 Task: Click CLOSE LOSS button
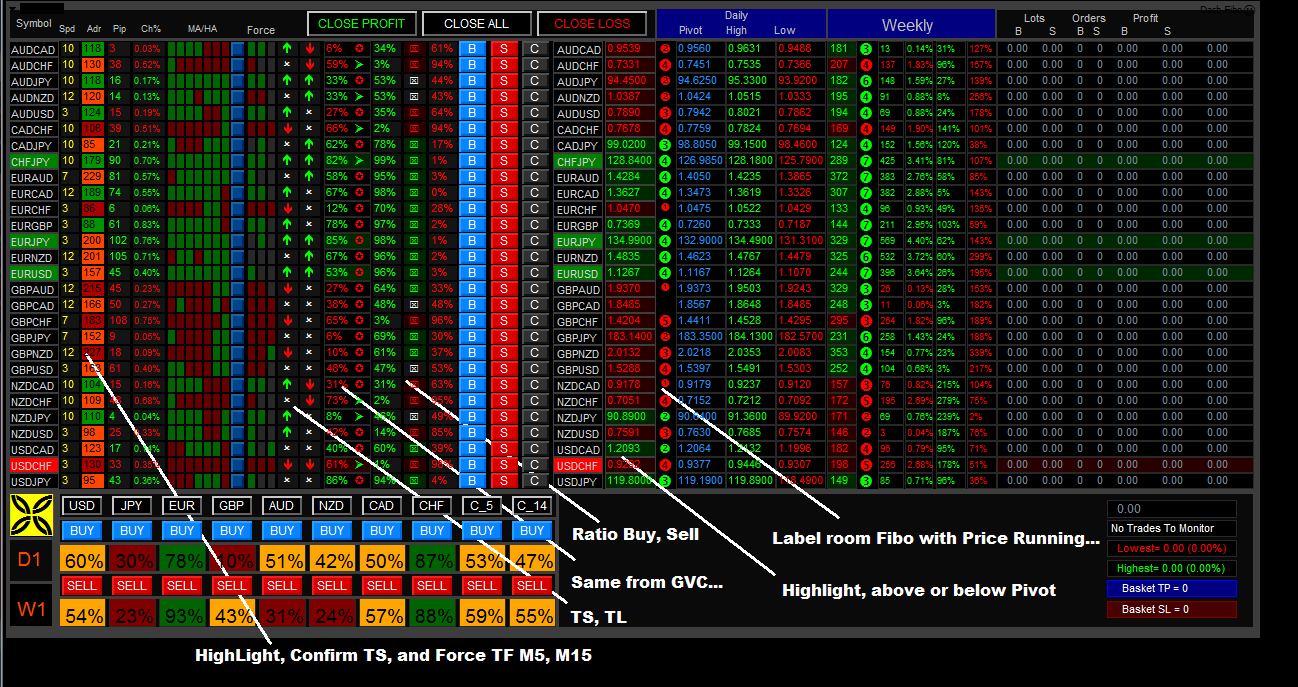coord(591,24)
